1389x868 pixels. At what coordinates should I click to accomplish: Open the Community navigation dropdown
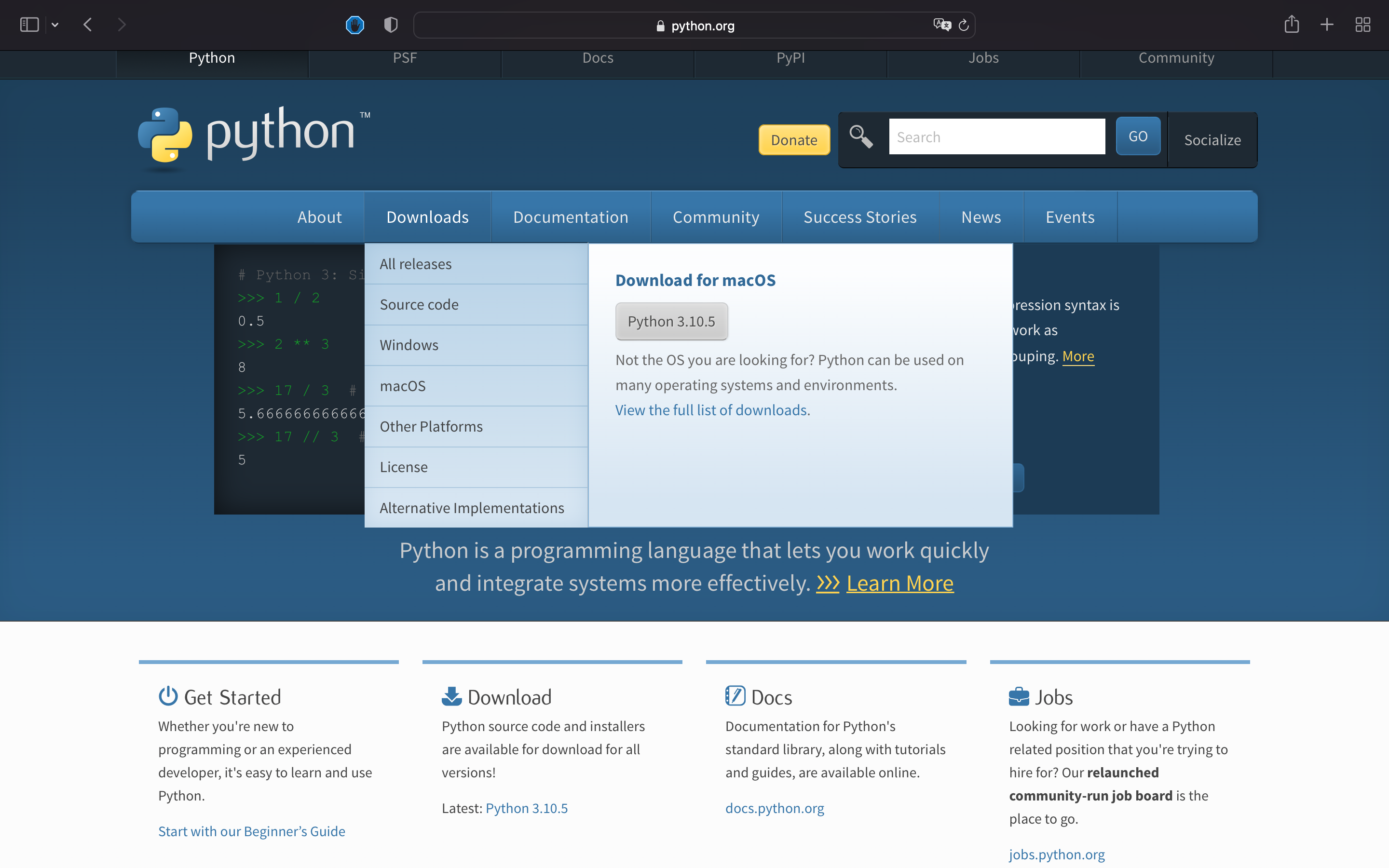tap(716, 217)
